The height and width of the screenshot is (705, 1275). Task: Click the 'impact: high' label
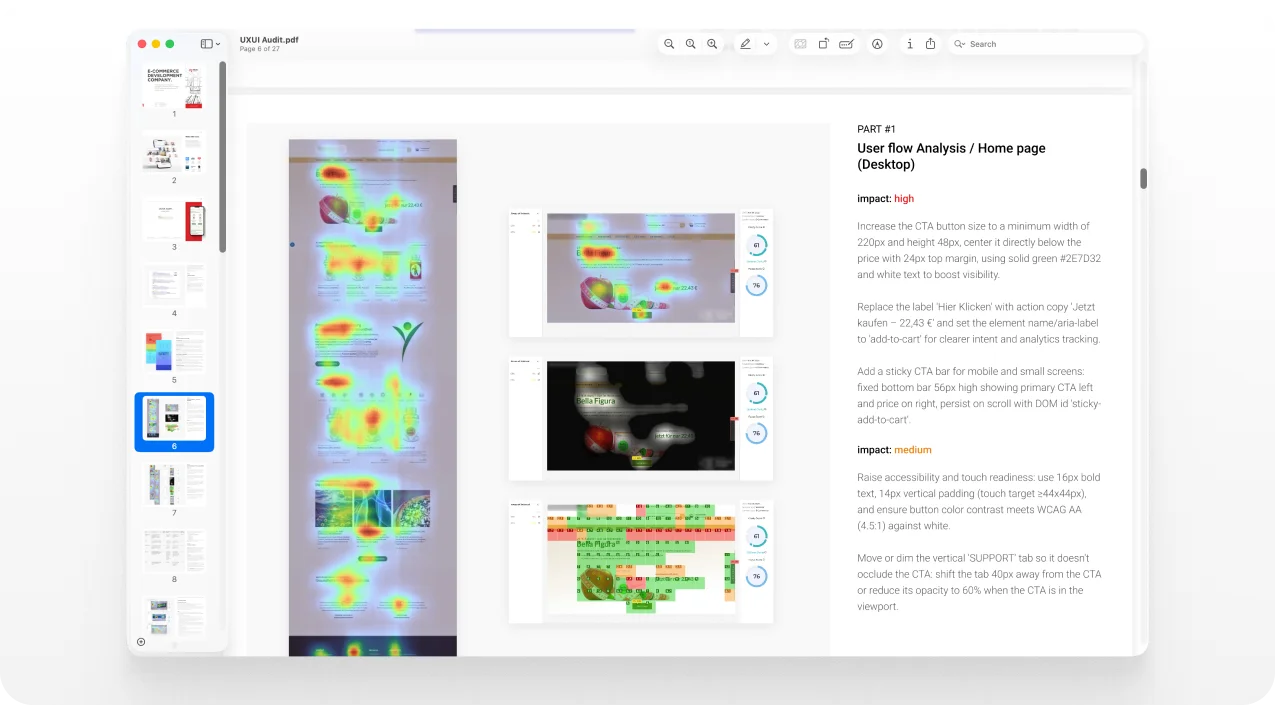pyautogui.click(x=885, y=198)
